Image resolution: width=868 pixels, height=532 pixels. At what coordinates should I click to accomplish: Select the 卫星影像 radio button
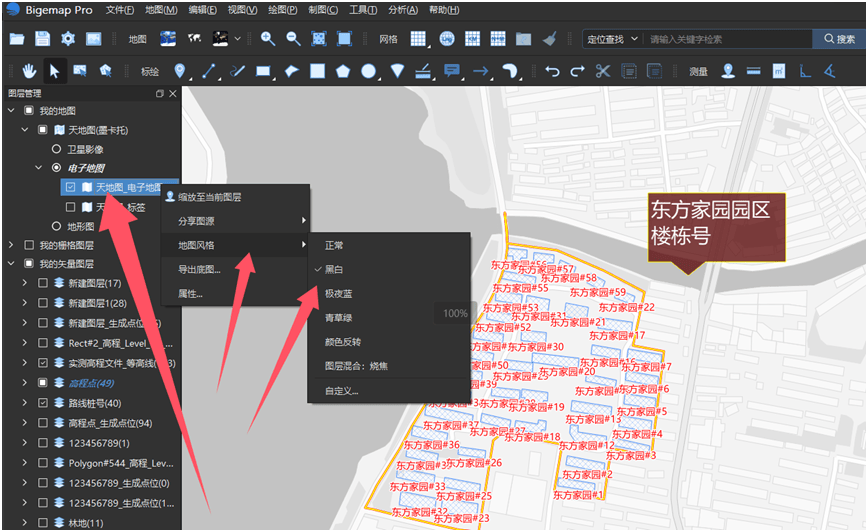(x=56, y=149)
